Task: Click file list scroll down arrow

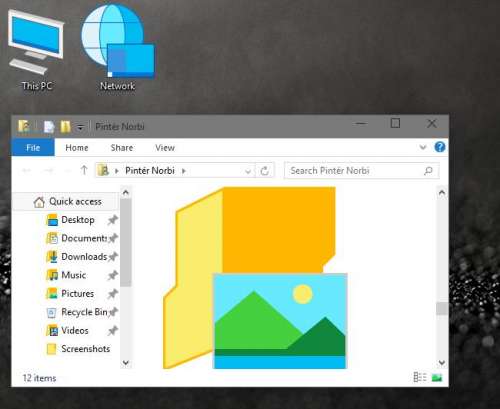Action: pos(442,362)
